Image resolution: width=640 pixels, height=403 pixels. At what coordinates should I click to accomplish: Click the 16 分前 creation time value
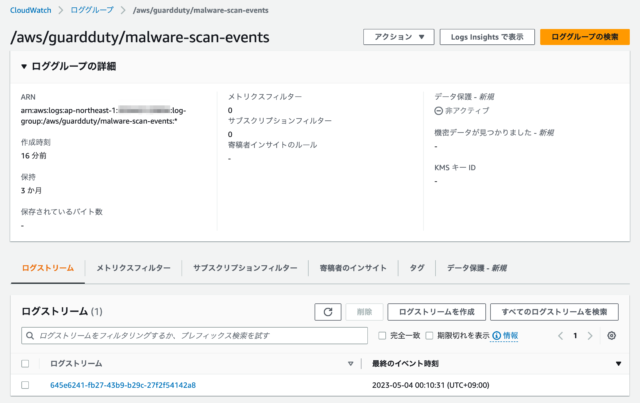33,156
